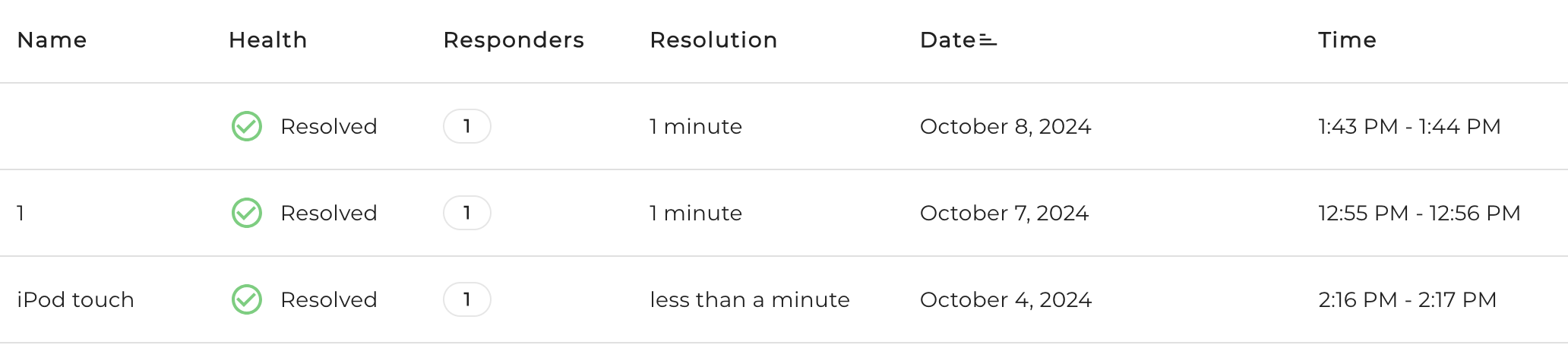Click the 1:43 PM - 1:44 PM time cell
This screenshot has height=345, width=1568.
[1409, 126]
